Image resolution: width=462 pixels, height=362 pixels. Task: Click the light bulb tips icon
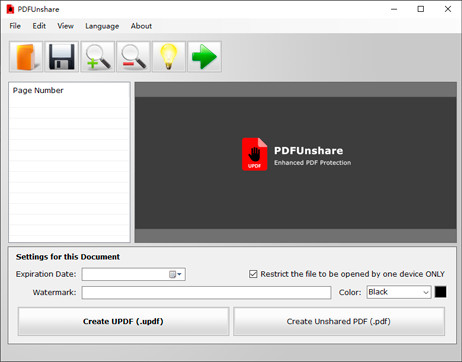coord(169,57)
